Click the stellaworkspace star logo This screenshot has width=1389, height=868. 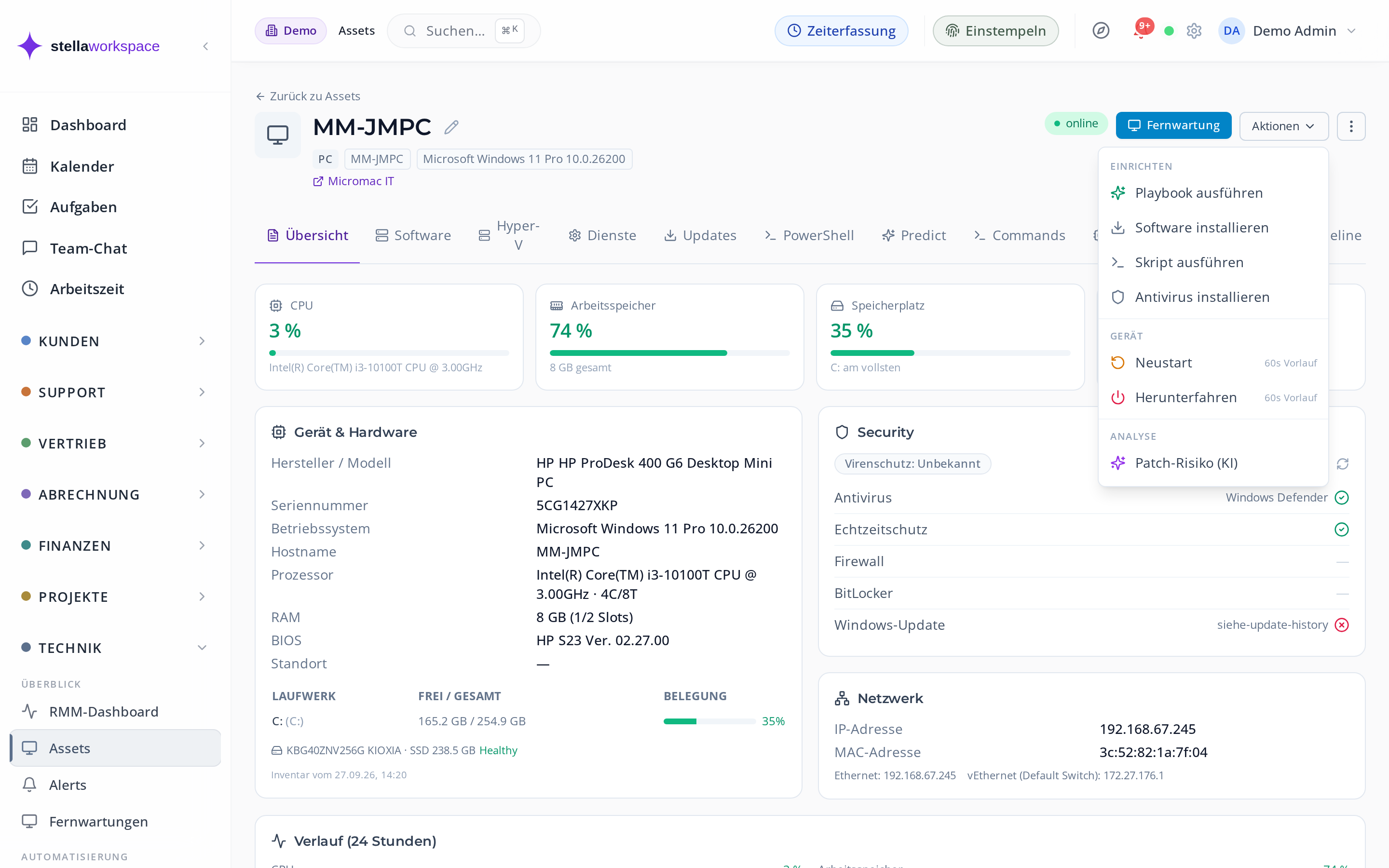coord(30,46)
